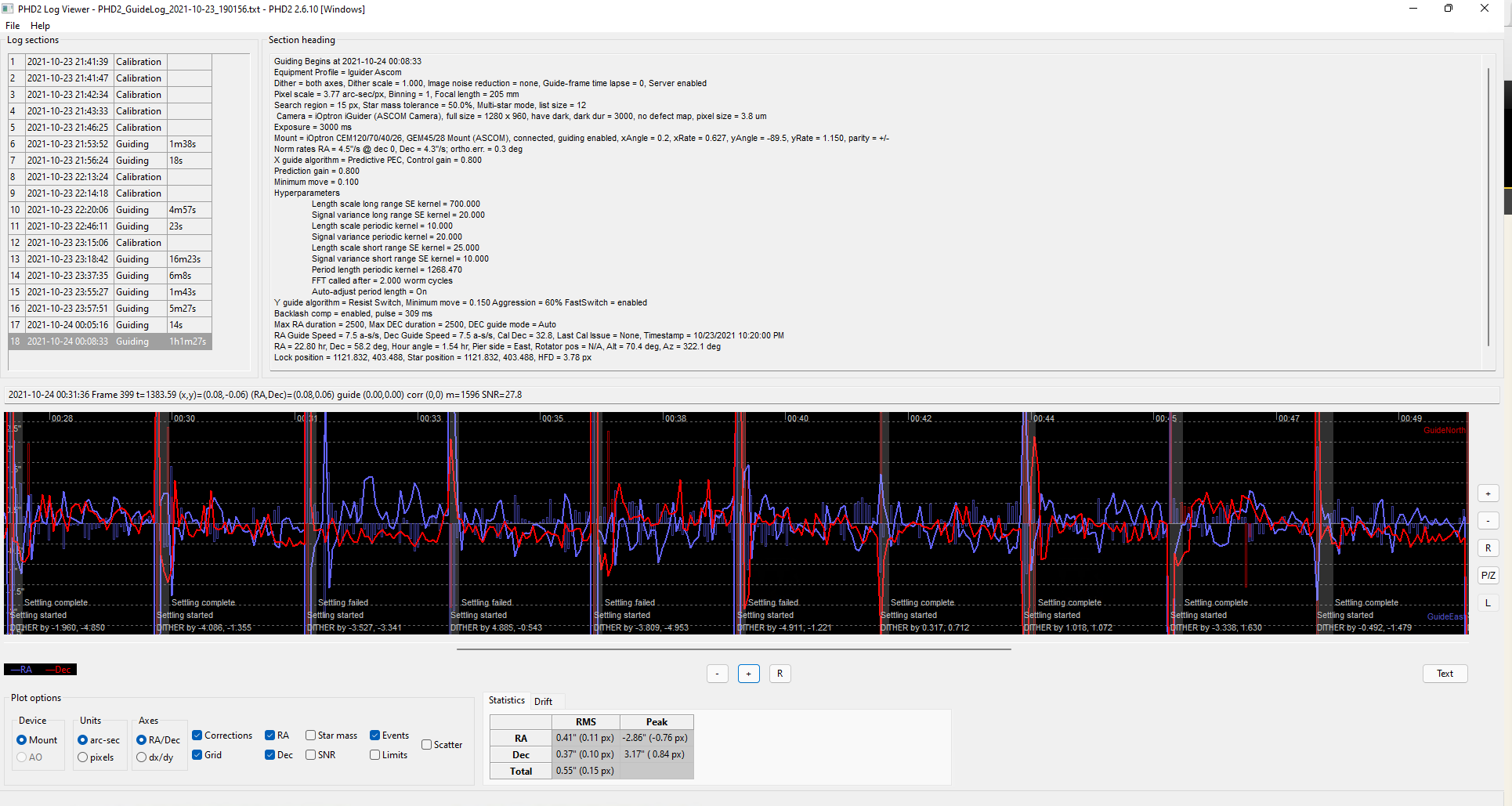Click horizontal zoom in plus button
The width and height of the screenshot is (1512, 806).
(748, 674)
